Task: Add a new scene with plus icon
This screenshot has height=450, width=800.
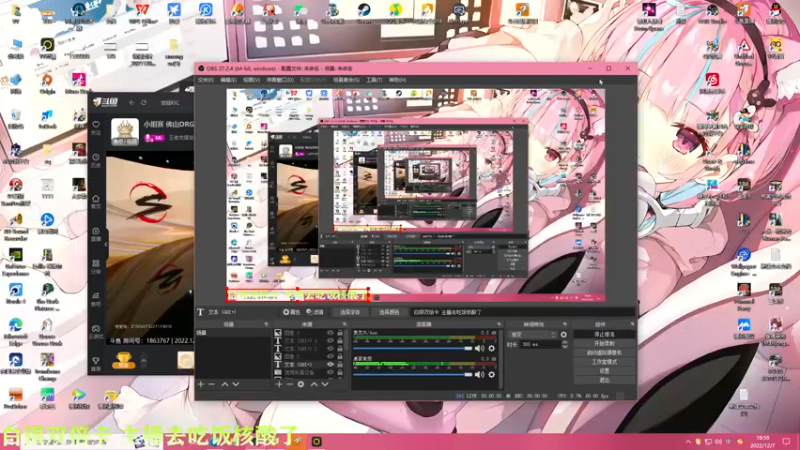Action: tap(201, 384)
